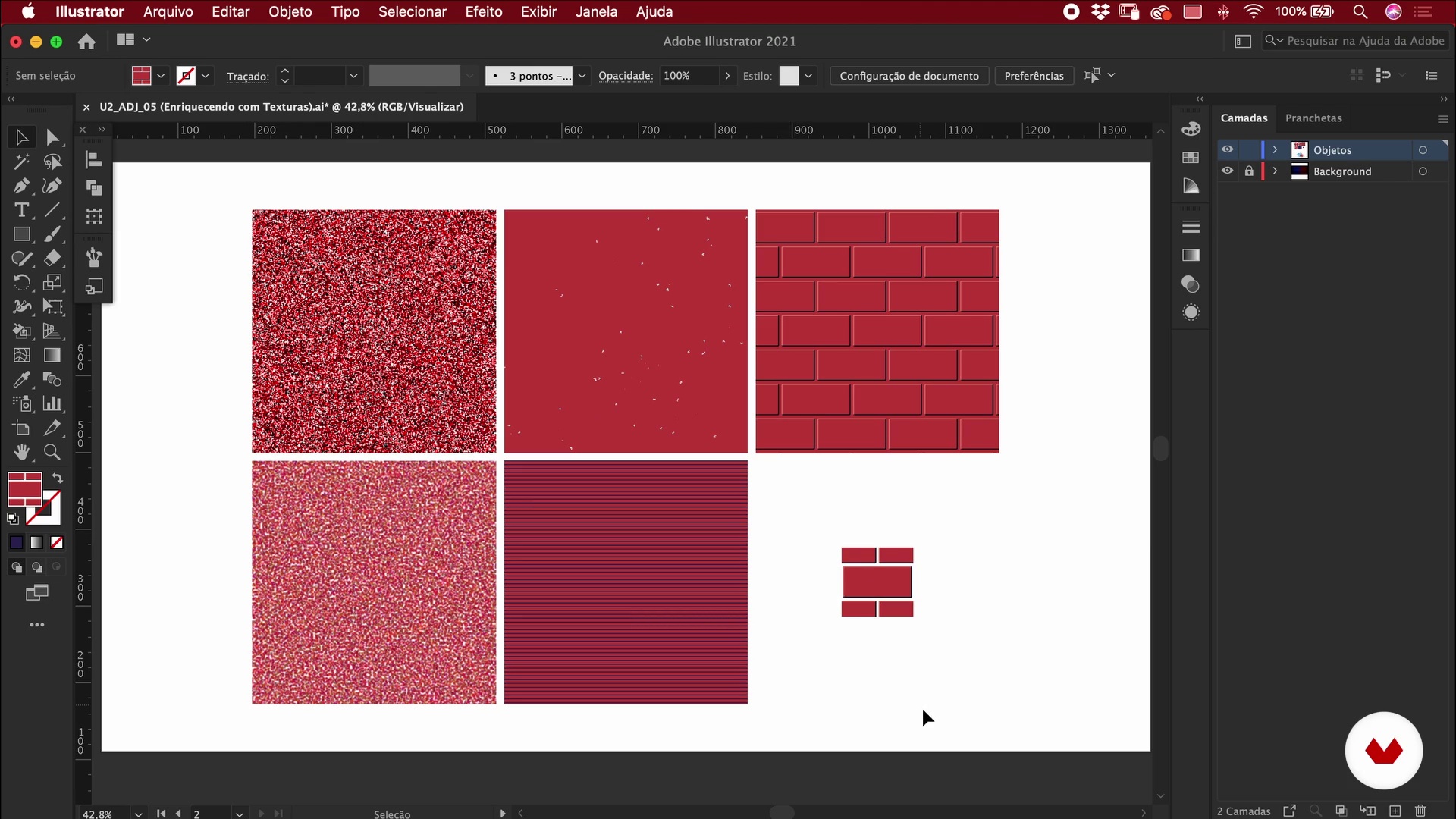Image resolution: width=1456 pixels, height=819 pixels.
Task: Select the Direct Selection tool
Action: pos(52,137)
